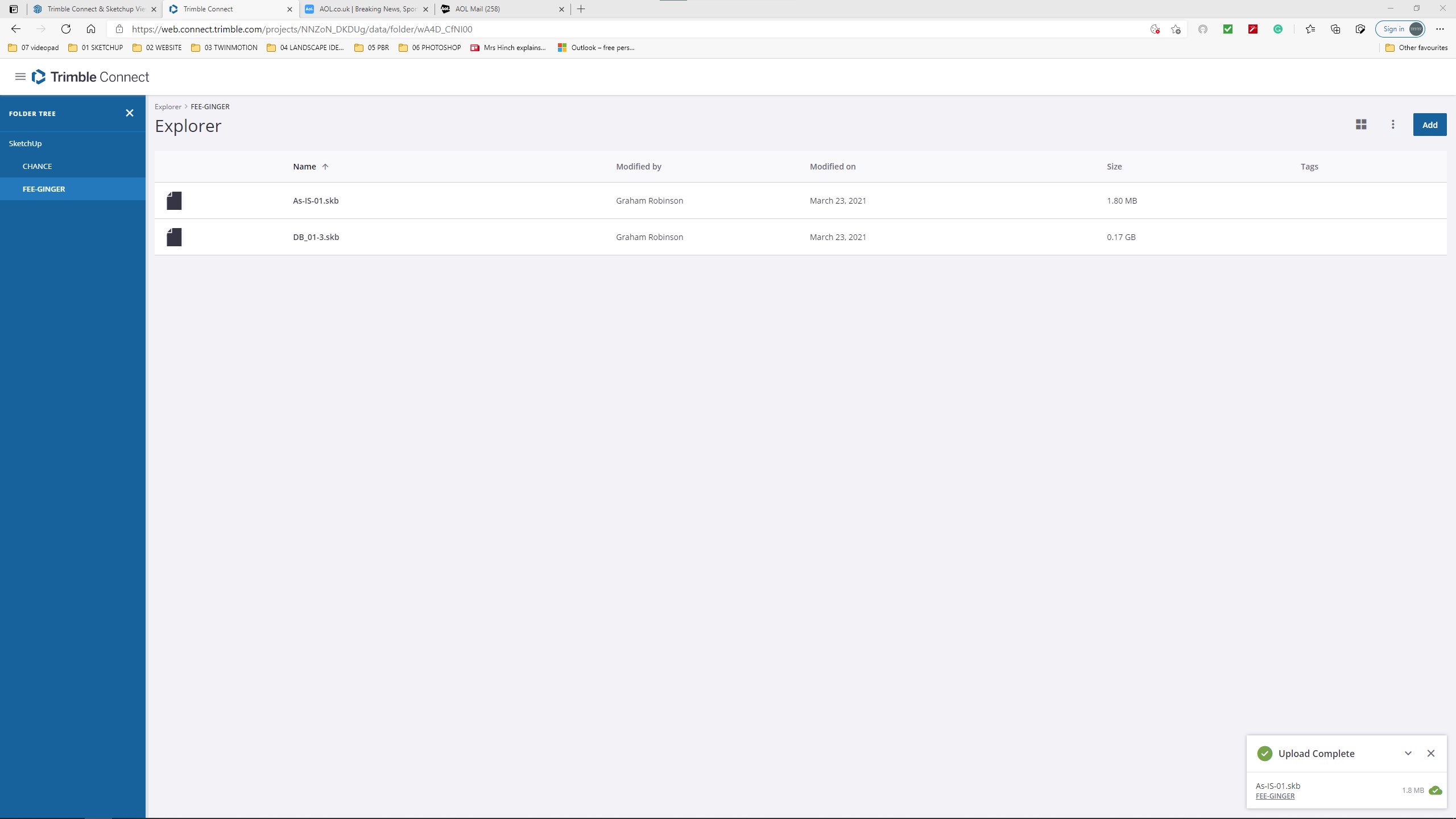Dismiss the Upload Complete notification

pos(1431,754)
